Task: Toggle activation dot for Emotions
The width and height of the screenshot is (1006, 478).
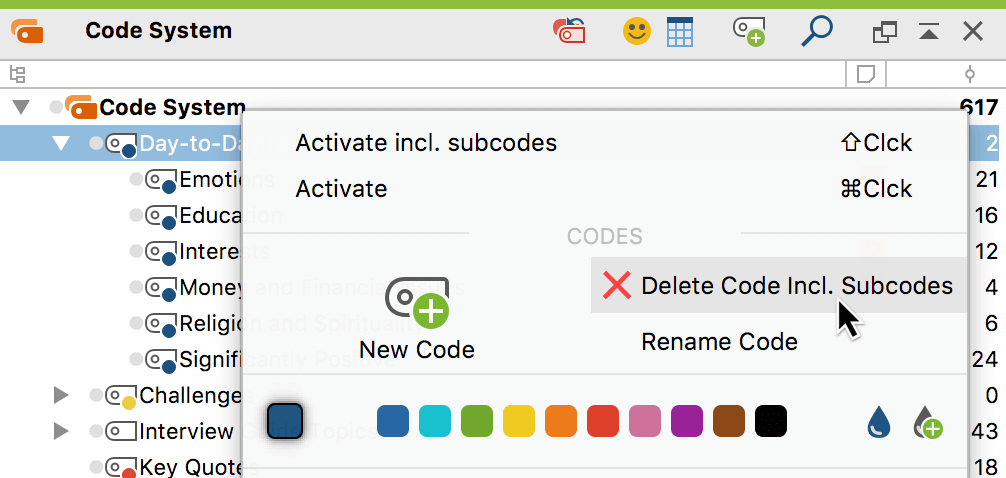Action: click(135, 180)
